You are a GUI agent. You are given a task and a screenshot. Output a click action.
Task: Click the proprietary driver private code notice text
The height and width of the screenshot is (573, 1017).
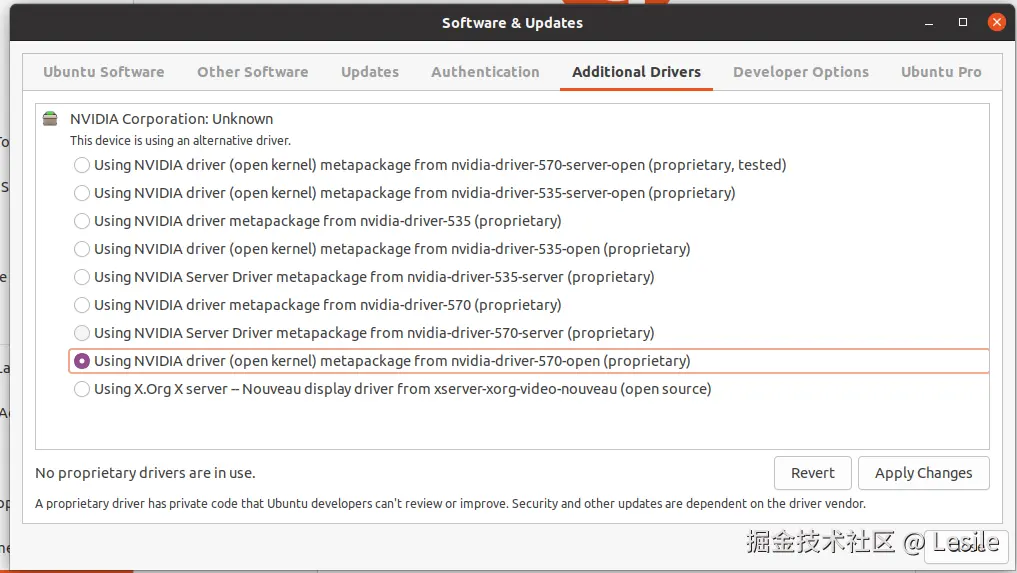(450, 504)
